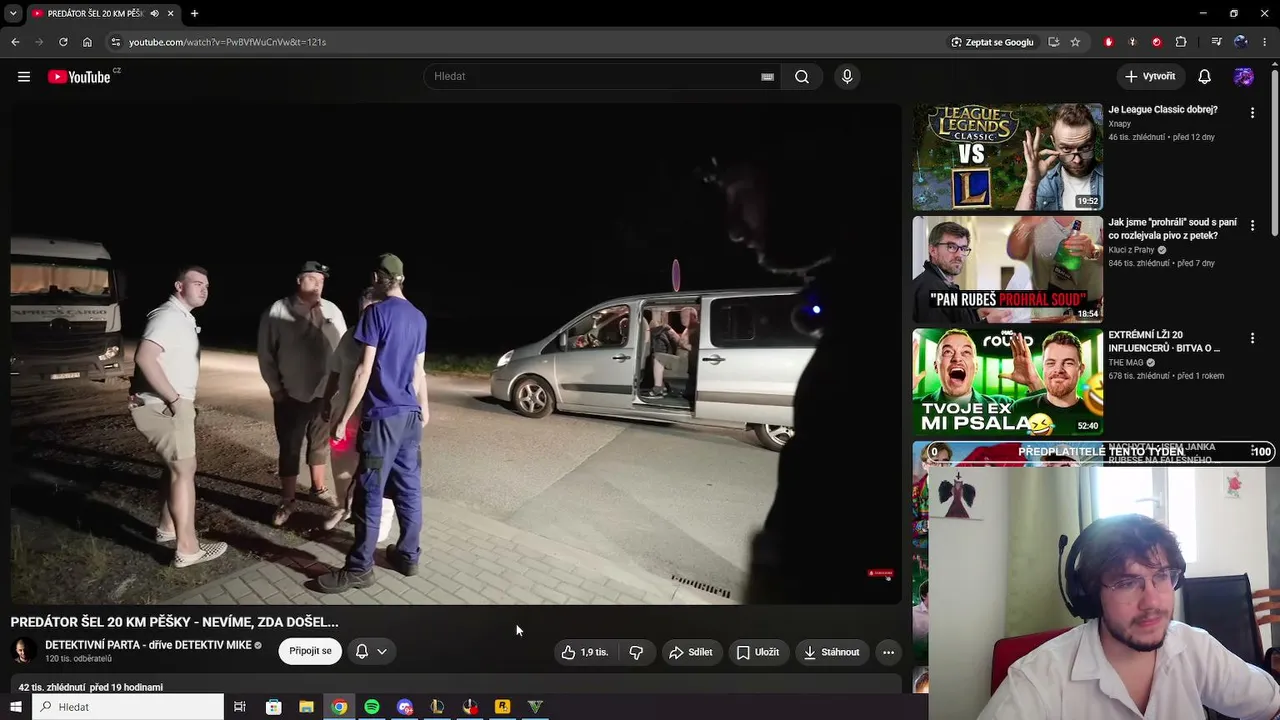Open the Chrome home page button

click(87, 42)
